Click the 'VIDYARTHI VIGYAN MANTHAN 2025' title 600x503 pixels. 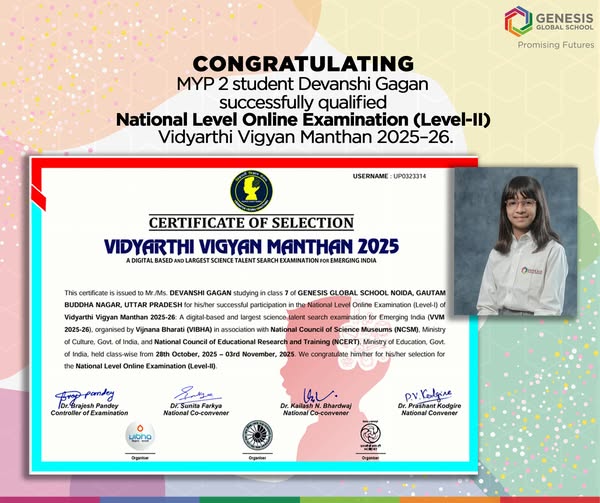pyautogui.click(x=251, y=245)
